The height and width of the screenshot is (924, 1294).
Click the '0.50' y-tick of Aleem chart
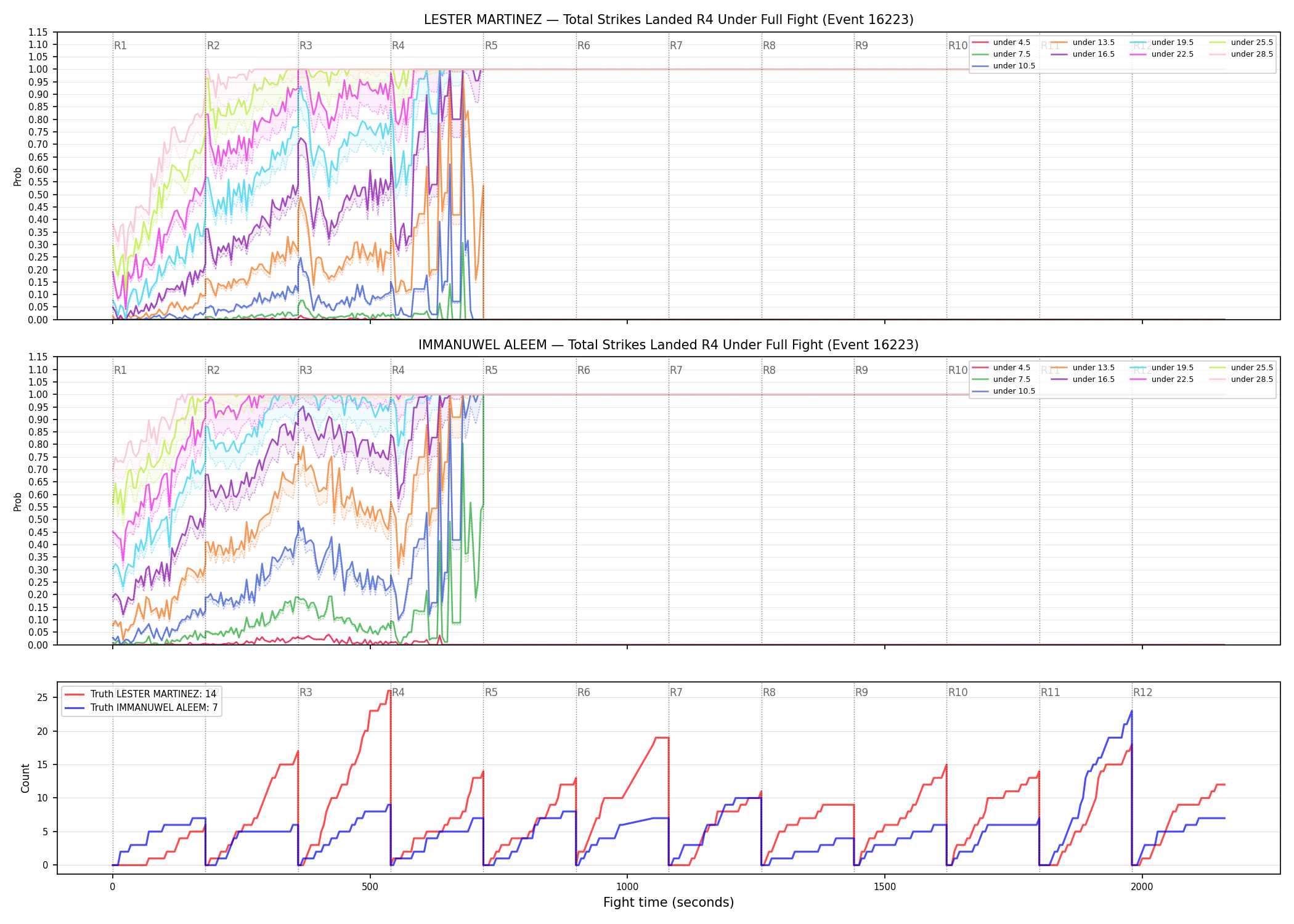(38, 520)
